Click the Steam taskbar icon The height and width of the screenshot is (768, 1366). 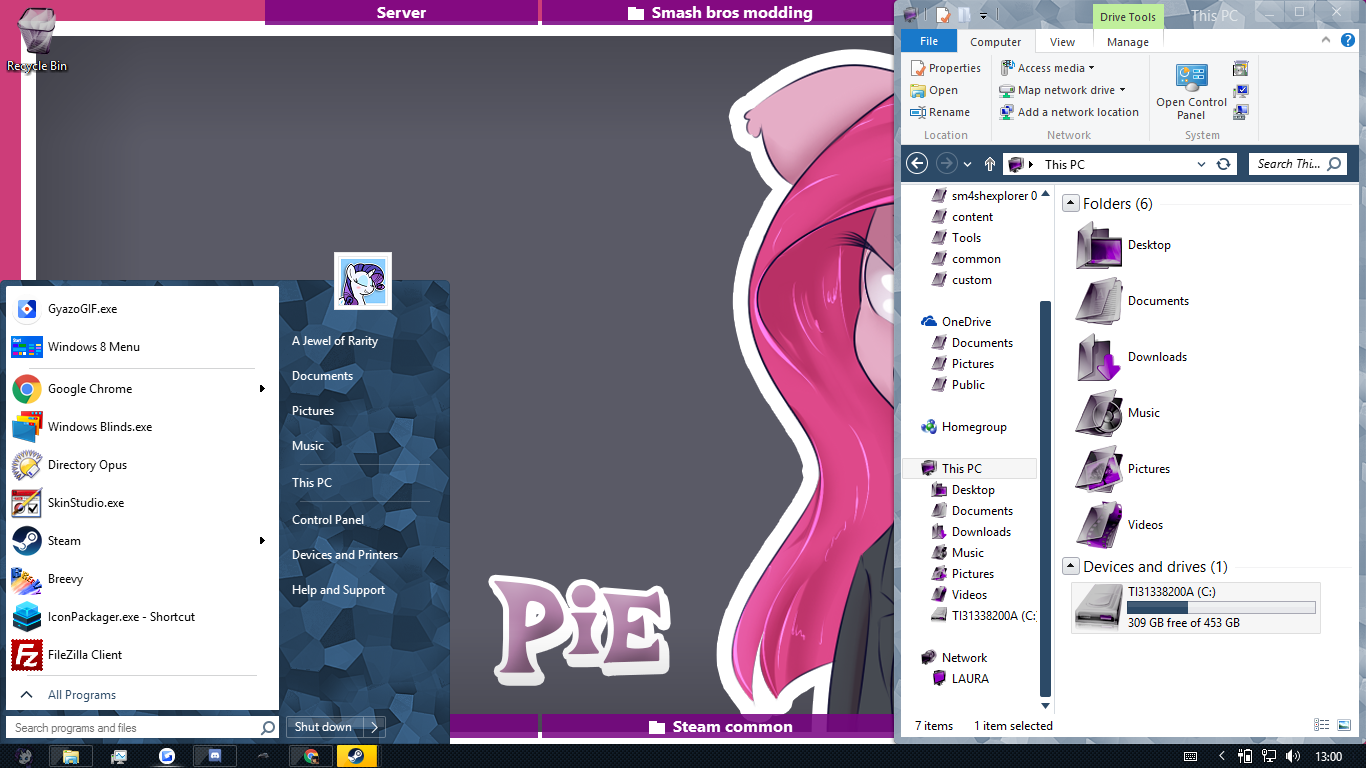click(356, 756)
